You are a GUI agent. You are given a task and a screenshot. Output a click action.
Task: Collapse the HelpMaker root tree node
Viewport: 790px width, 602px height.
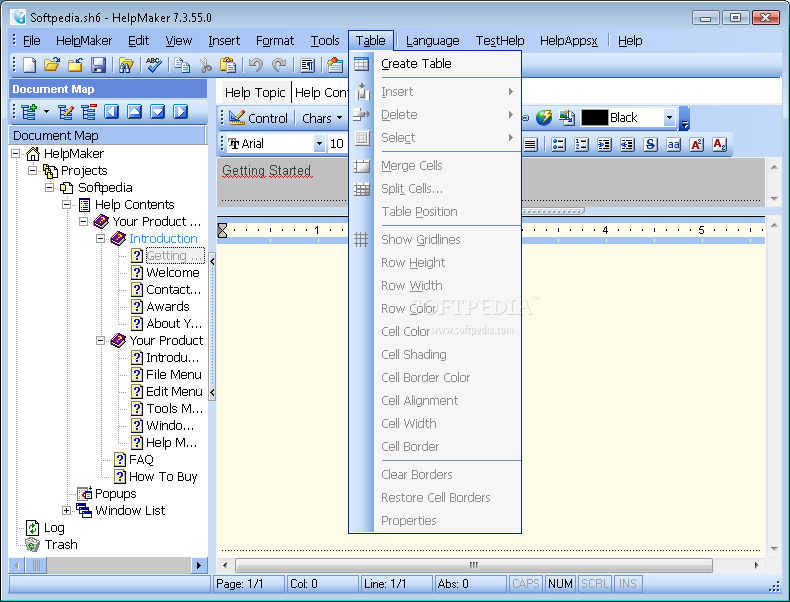16,153
